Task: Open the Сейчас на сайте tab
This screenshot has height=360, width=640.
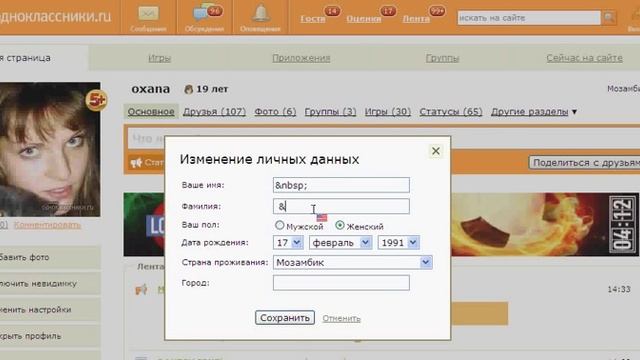Action: tap(584, 58)
